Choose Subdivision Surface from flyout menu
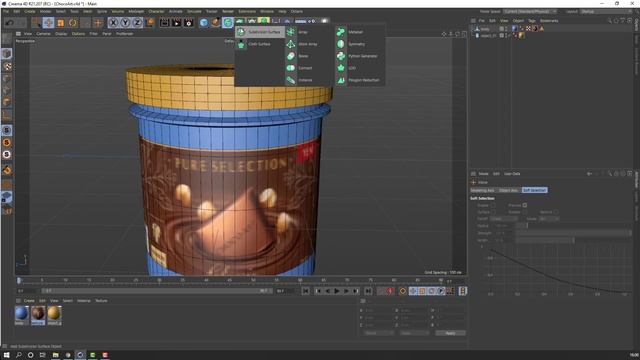This screenshot has width=640, height=360. [x=260, y=32]
